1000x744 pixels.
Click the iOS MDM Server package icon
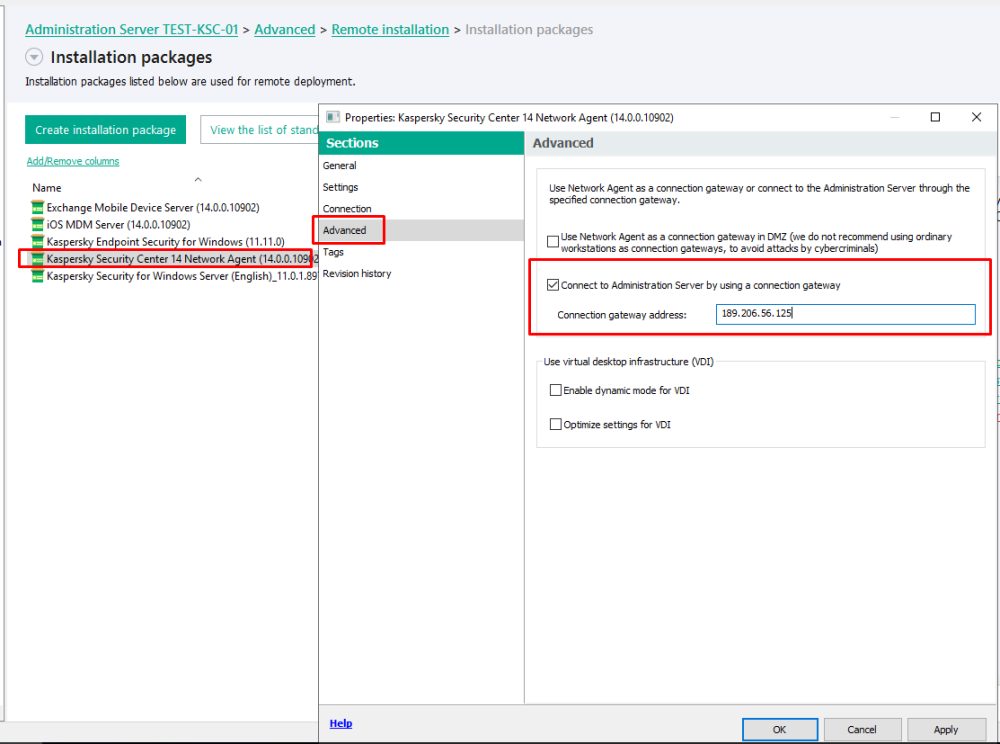coord(38,224)
